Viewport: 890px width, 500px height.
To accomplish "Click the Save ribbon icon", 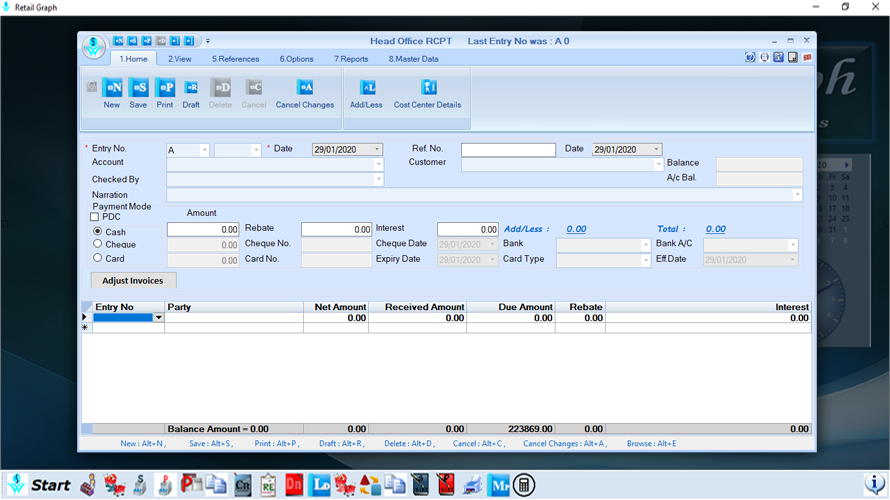I will (138, 87).
